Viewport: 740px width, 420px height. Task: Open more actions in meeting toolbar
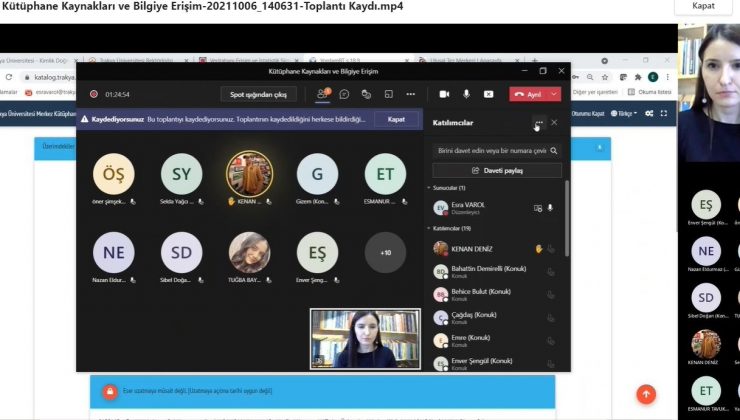point(410,94)
